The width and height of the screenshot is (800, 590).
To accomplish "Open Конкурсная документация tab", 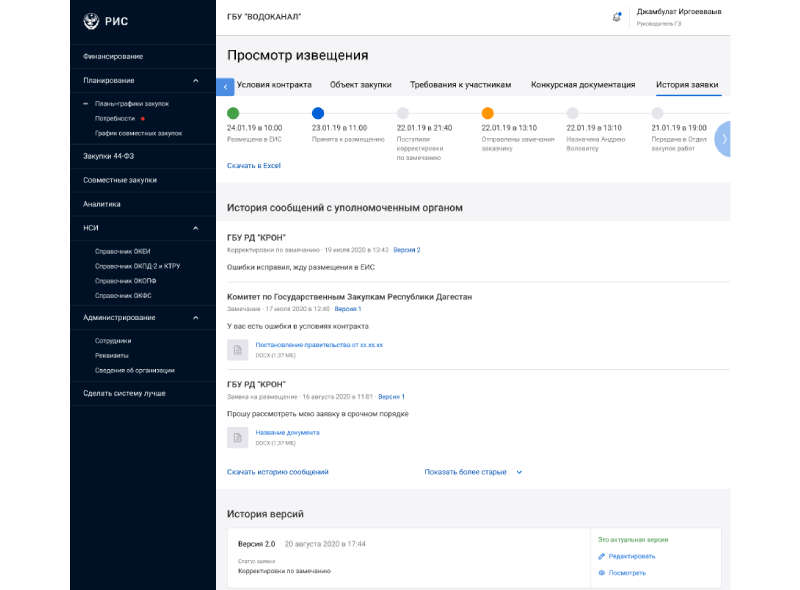I will point(583,85).
